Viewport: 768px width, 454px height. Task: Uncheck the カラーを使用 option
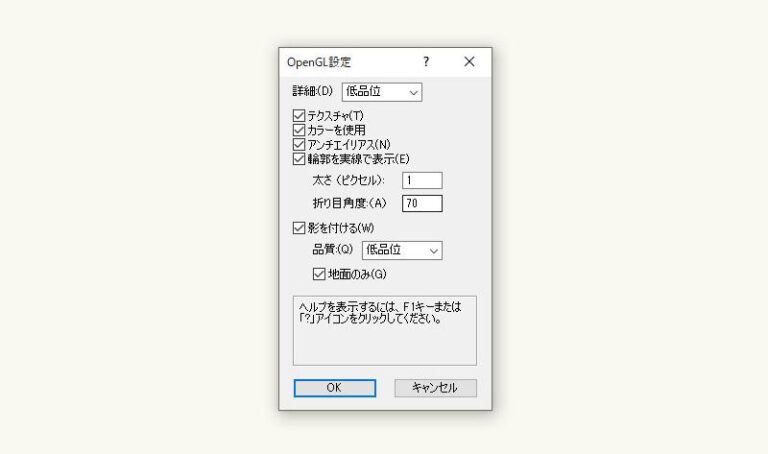(299, 130)
